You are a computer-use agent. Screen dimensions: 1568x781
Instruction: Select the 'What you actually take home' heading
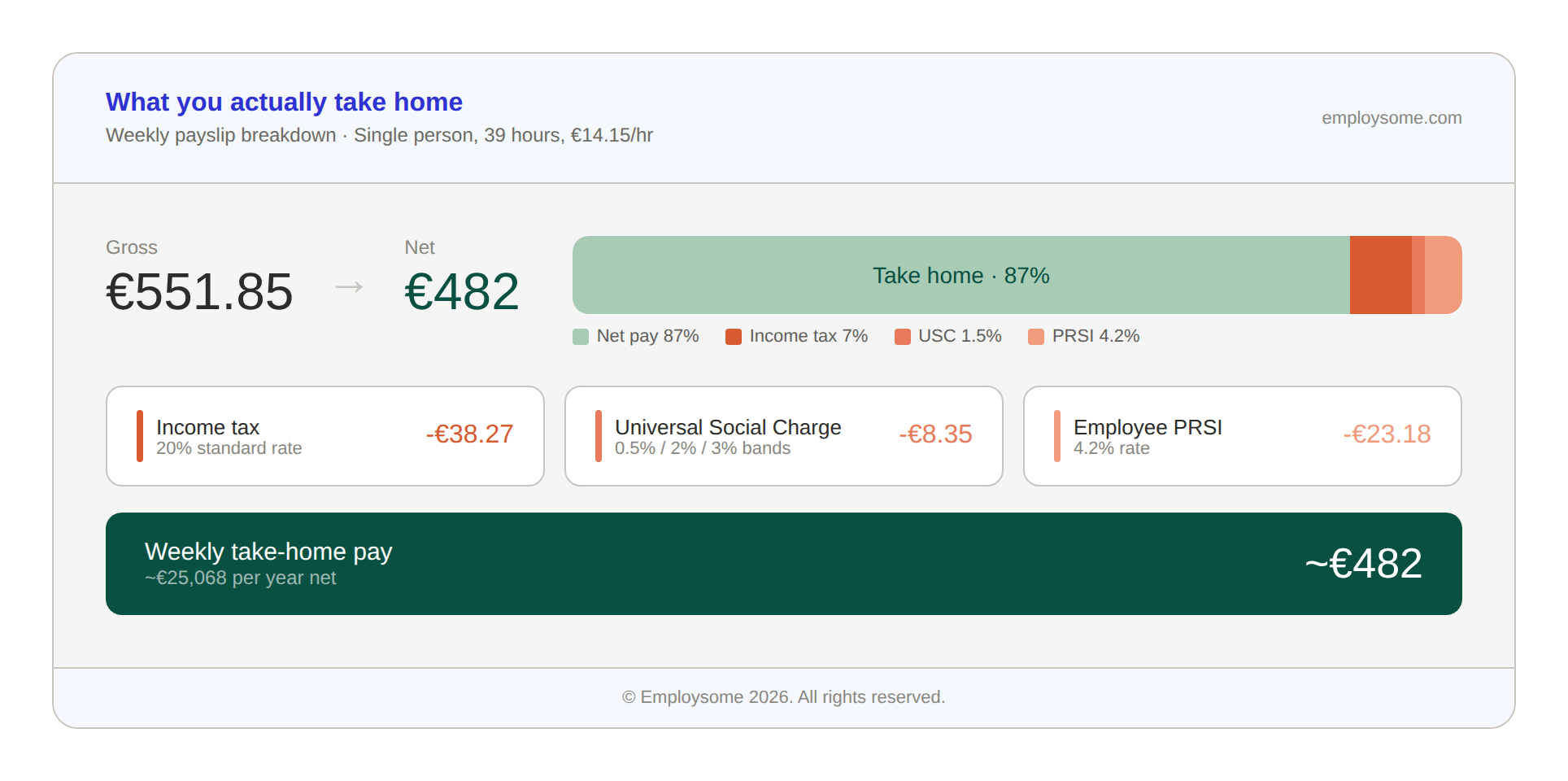click(283, 102)
